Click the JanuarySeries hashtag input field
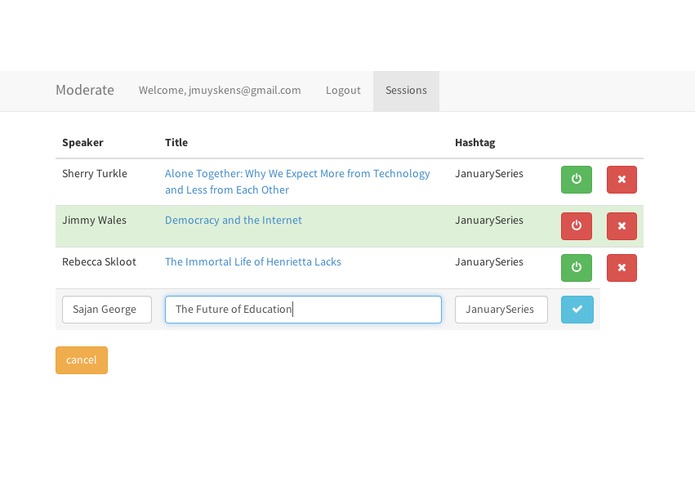The height and width of the screenshot is (494, 695). pyautogui.click(x=501, y=309)
